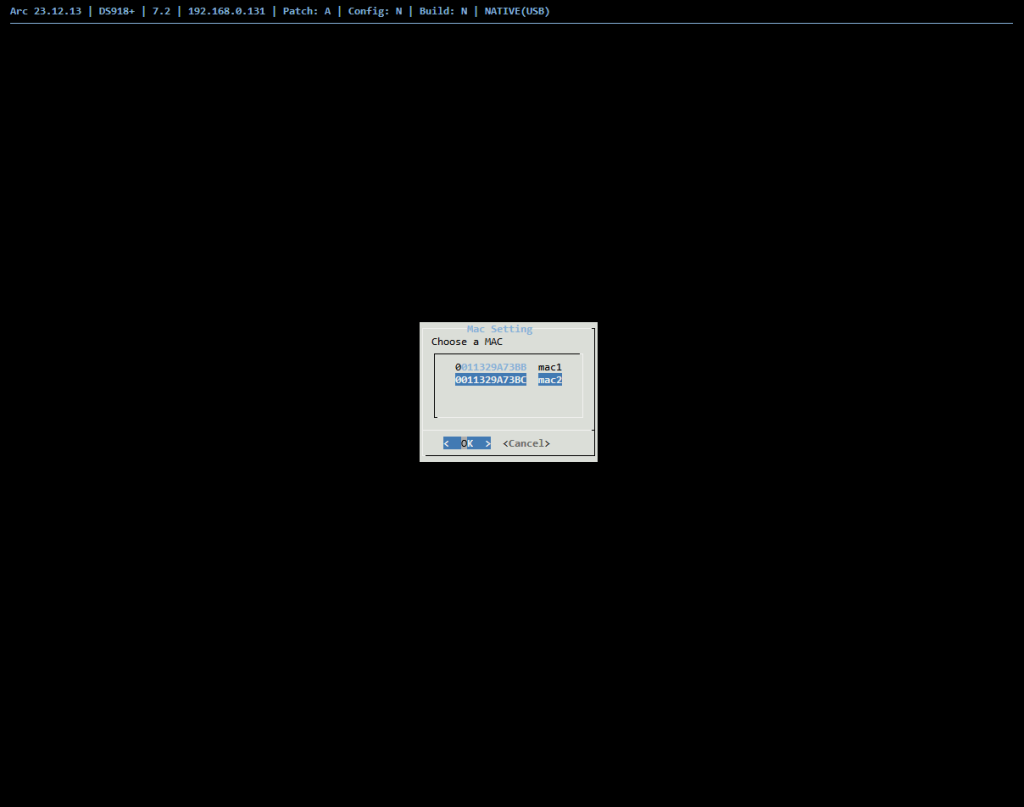Viewport: 1024px width, 807px height.
Task: Click the DS918+ model indicator
Action: (117, 11)
